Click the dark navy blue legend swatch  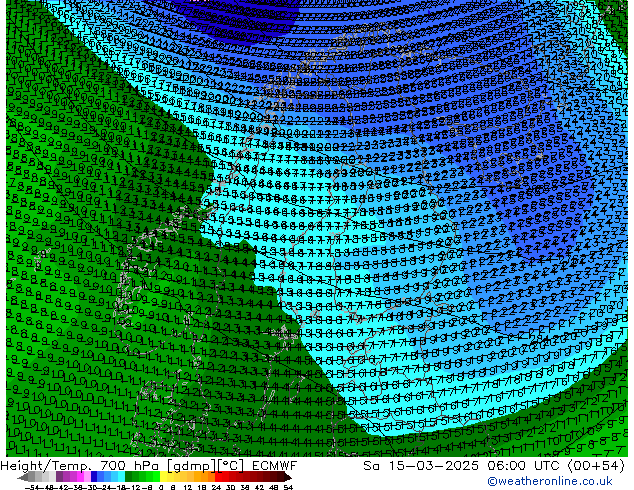pos(94,477)
